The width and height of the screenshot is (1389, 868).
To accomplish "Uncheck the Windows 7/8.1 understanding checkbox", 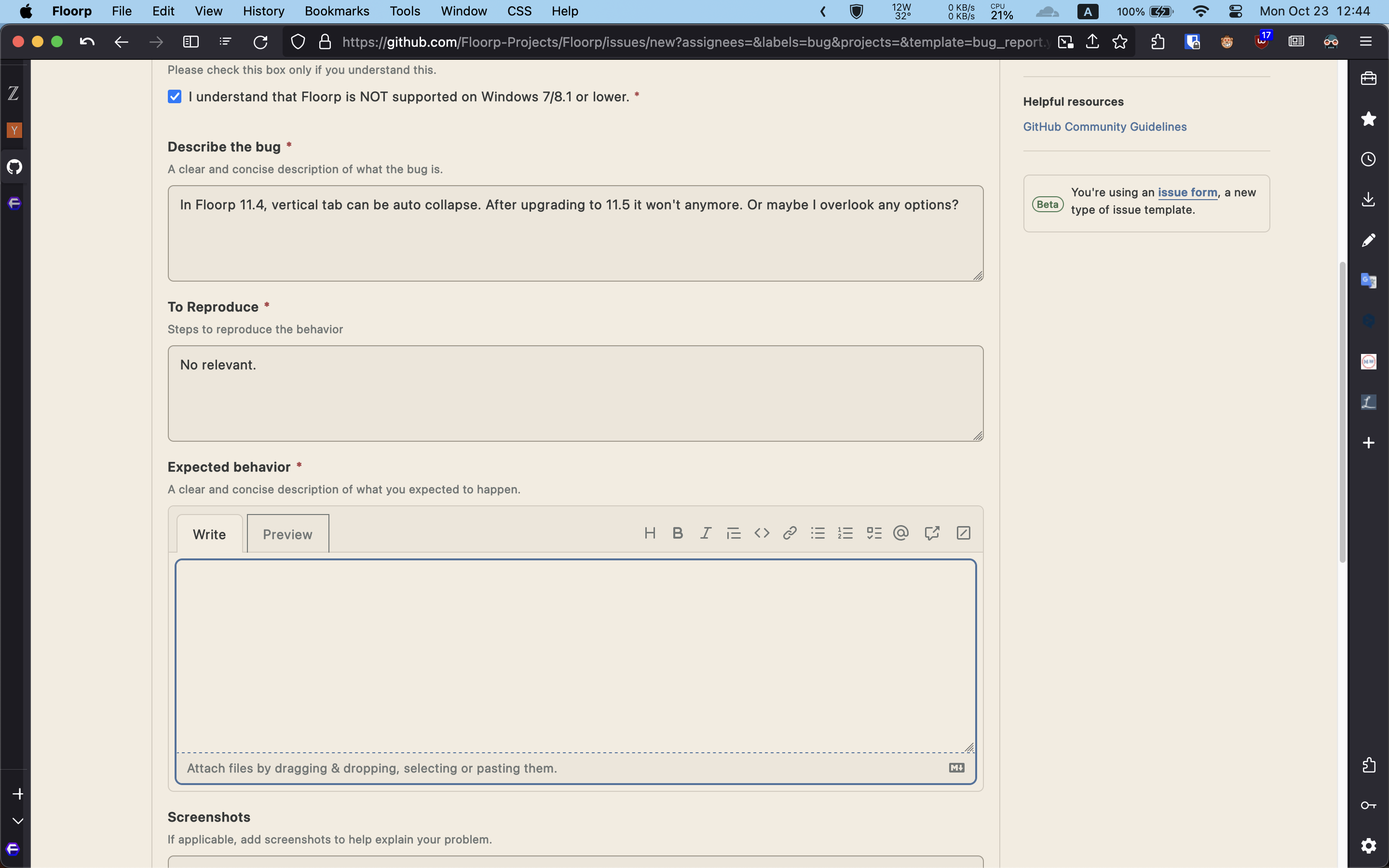I will pyautogui.click(x=174, y=96).
